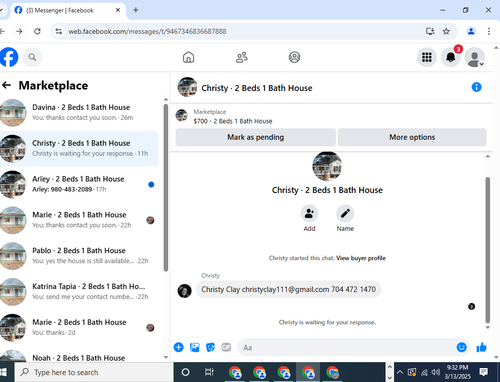Viewport: 500px width, 382px height.
Task: Open the nine-dot Menu grid icon
Action: pyautogui.click(x=427, y=57)
